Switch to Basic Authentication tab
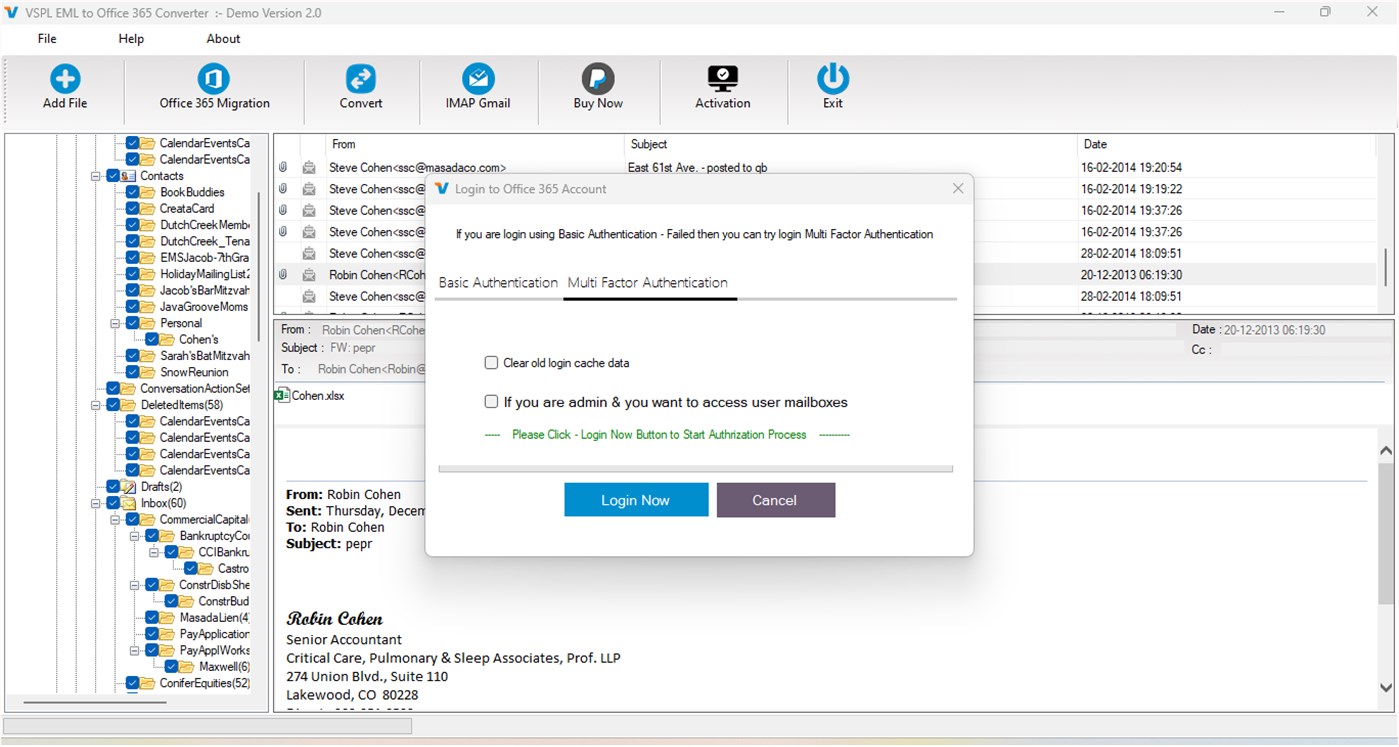 498,283
